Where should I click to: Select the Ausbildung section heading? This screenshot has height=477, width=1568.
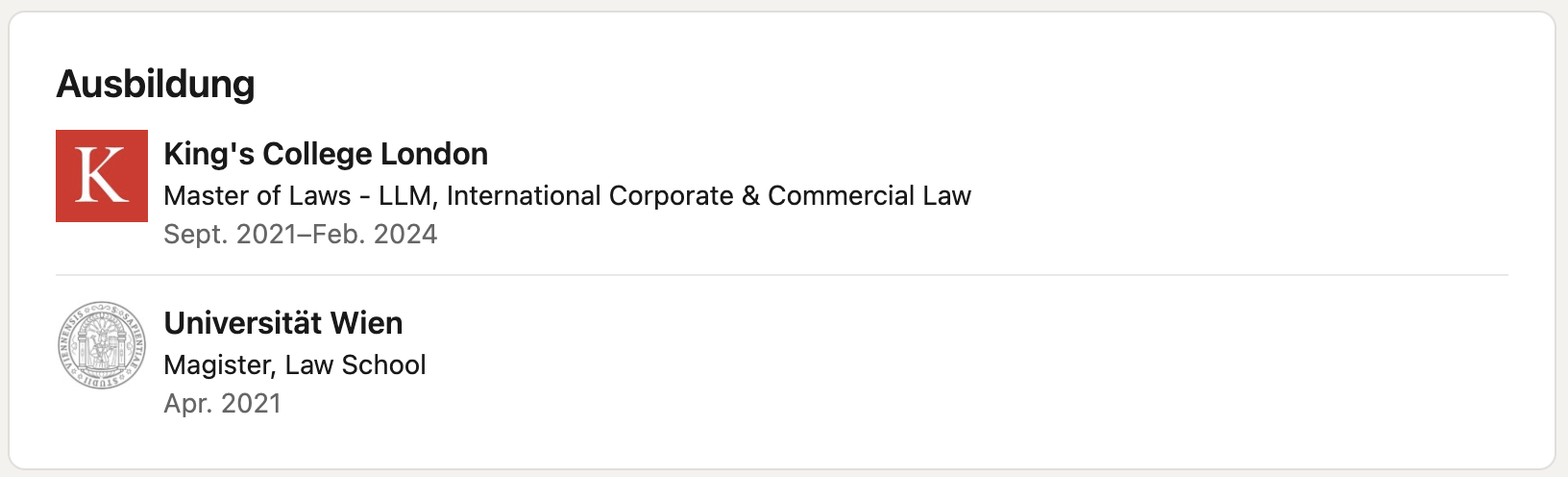click(x=156, y=84)
